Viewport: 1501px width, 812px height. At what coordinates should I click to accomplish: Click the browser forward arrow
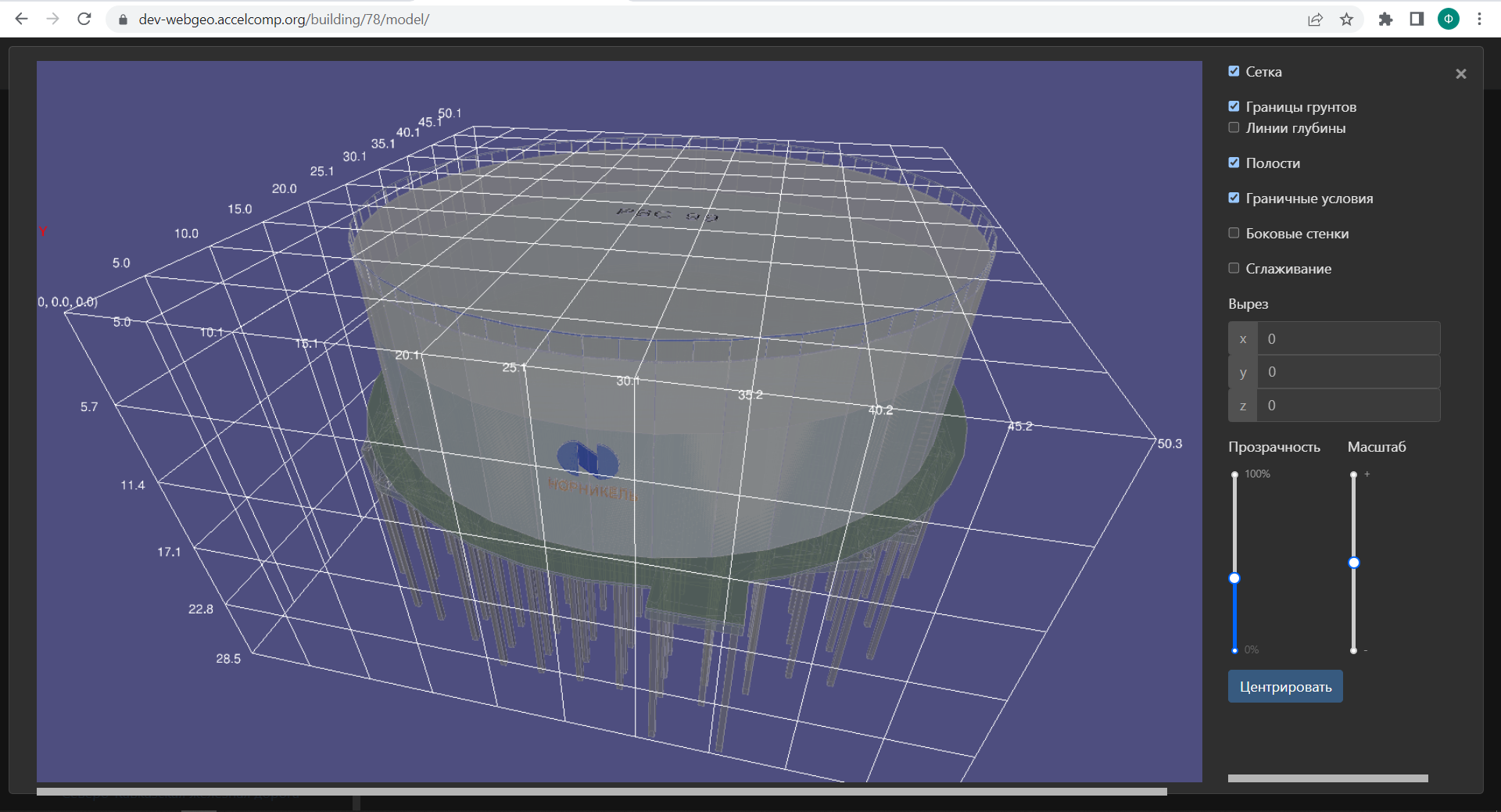[x=52, y=19]
